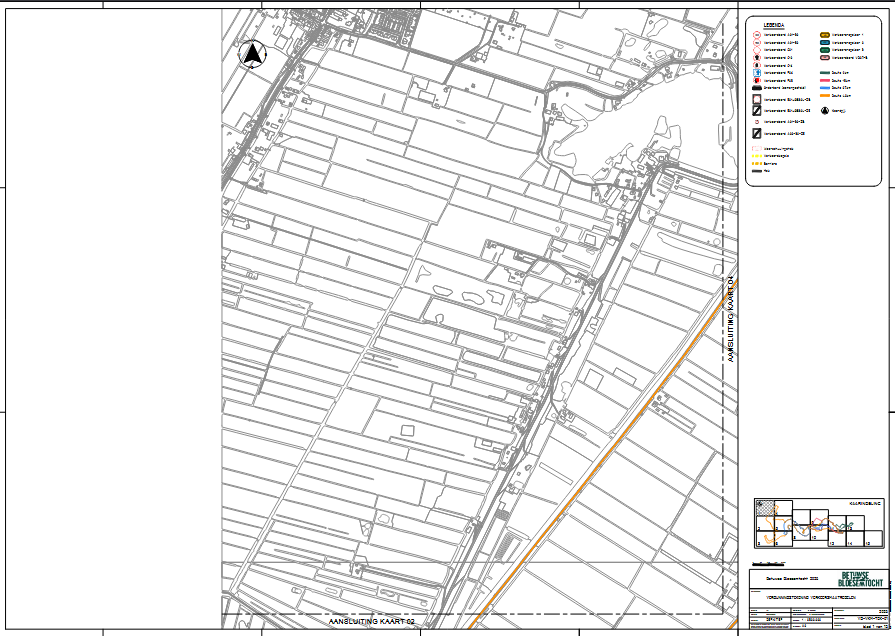
Task: Click the blue route line swatch in legend
Action: pyautogui.click(x=825, y=87)
